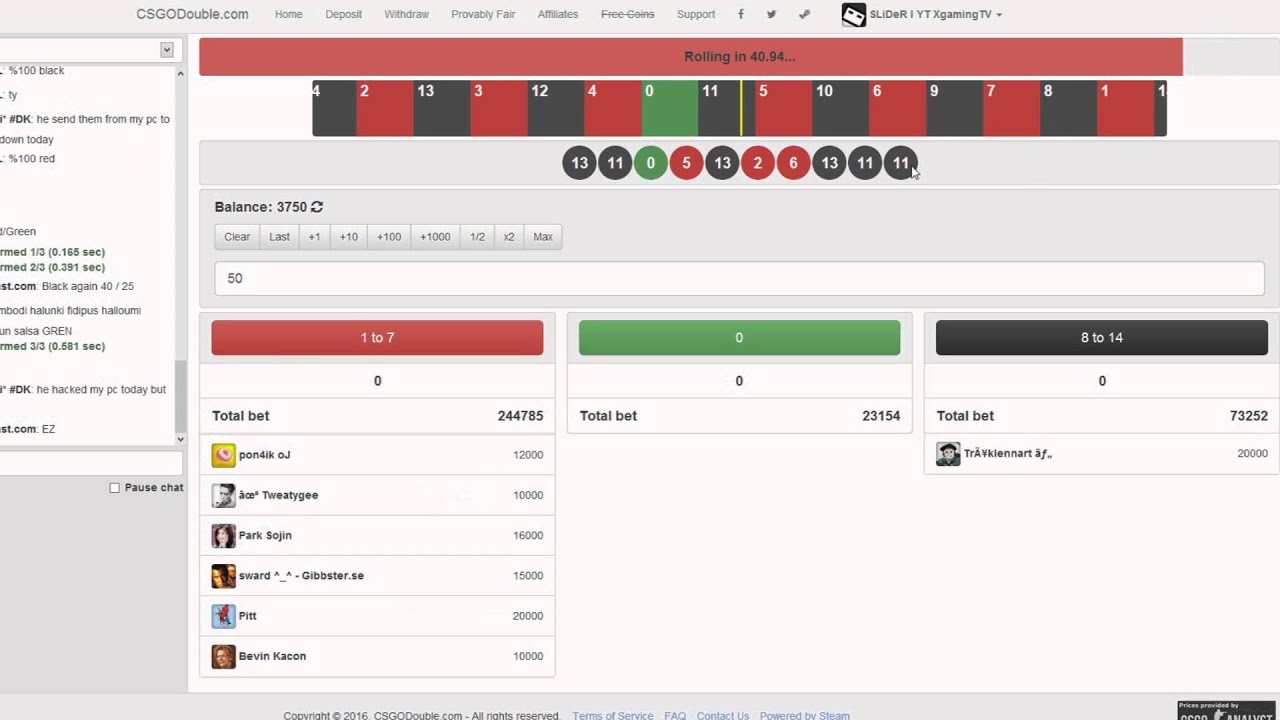Click the black 12 tile on roulette wheel
Viewport: 1280px width, 720px height.
pos(555,108)
